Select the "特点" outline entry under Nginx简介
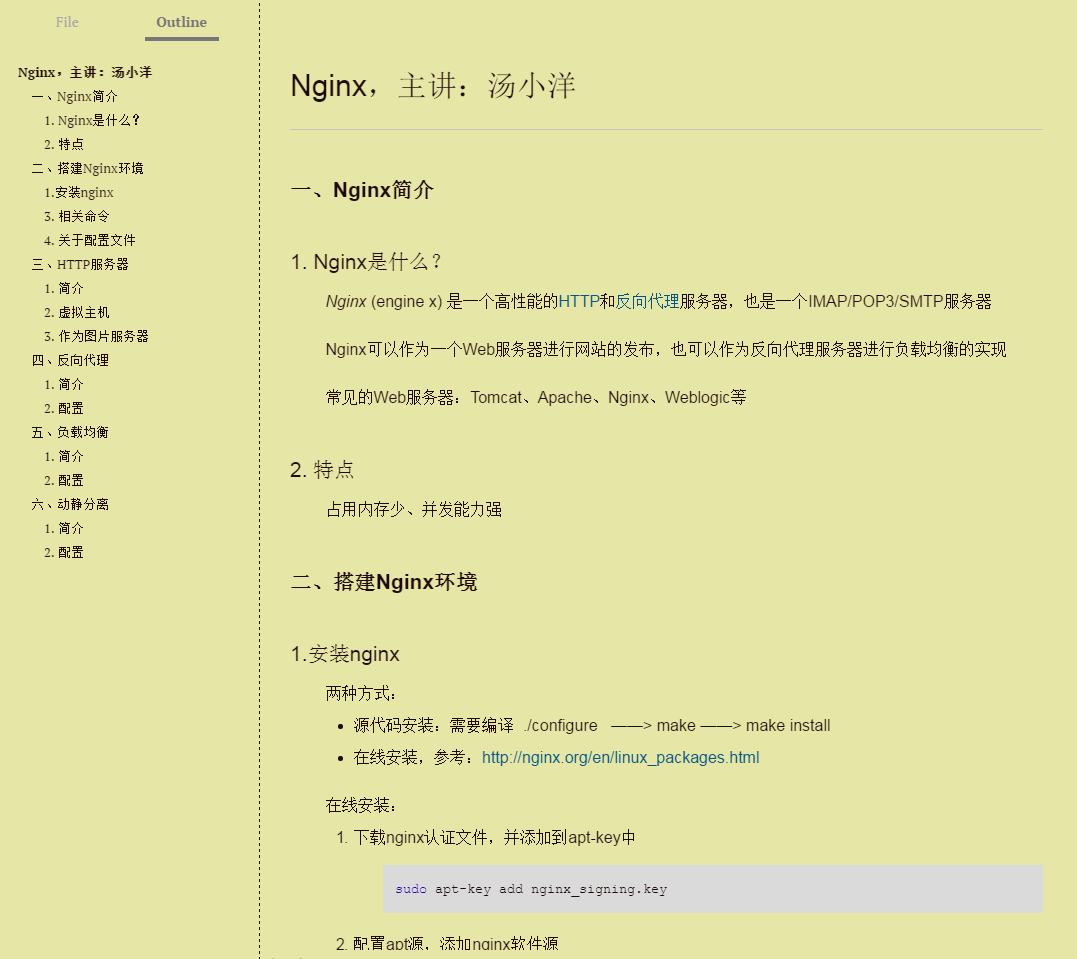 click(65, 143)
